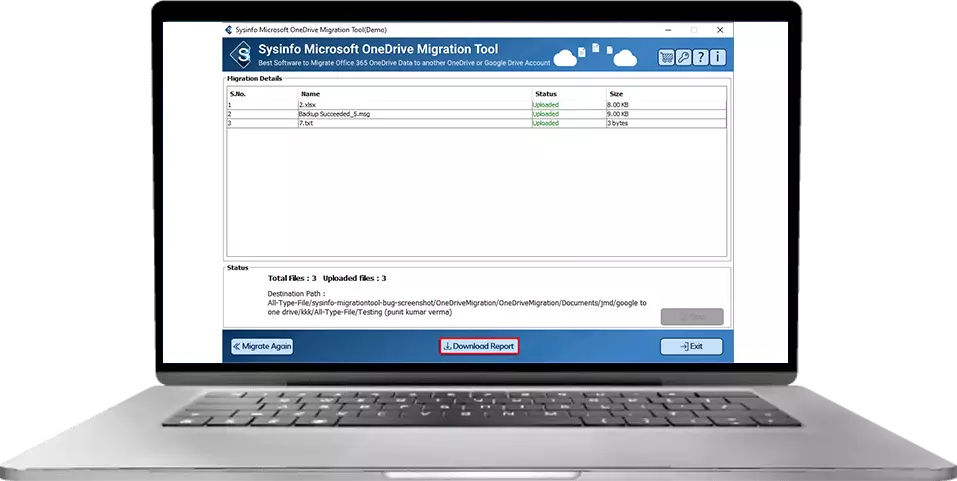Image resolution: width=957 pixels, height=481 pixels.
Task: Click the 3 bytes size cell
Action: [x=618, y=123]
